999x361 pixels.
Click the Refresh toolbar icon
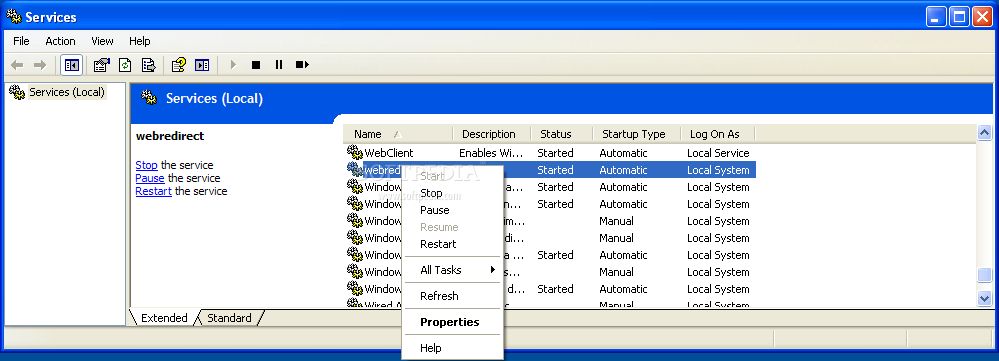point(126,65)
